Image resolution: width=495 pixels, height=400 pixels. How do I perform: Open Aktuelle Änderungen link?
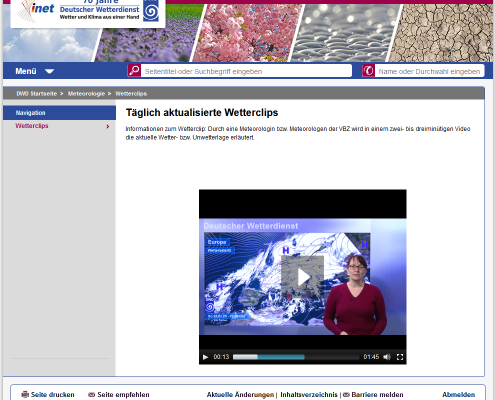point(240,395)
